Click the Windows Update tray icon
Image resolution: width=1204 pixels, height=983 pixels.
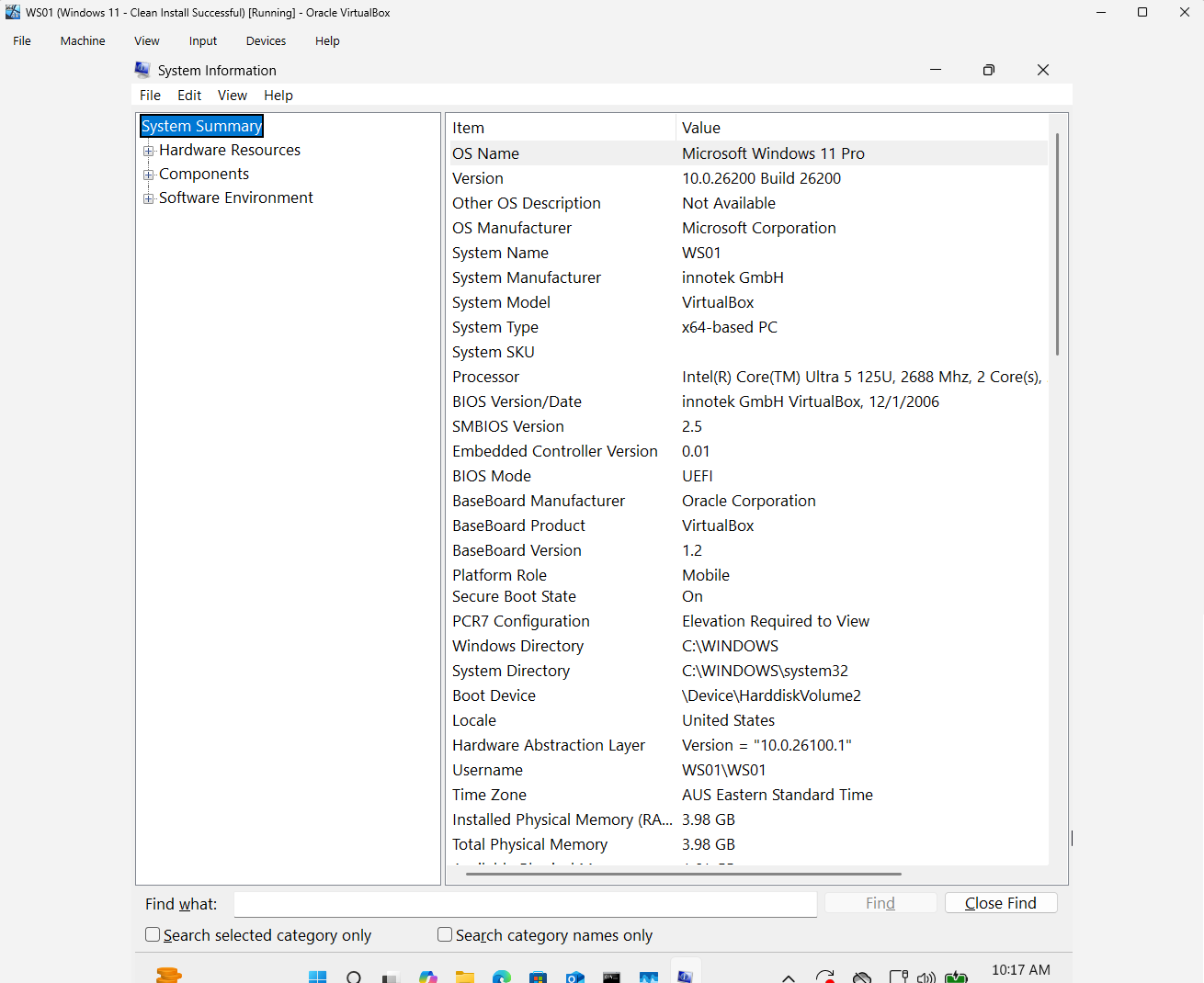click(x=825, y=977)
